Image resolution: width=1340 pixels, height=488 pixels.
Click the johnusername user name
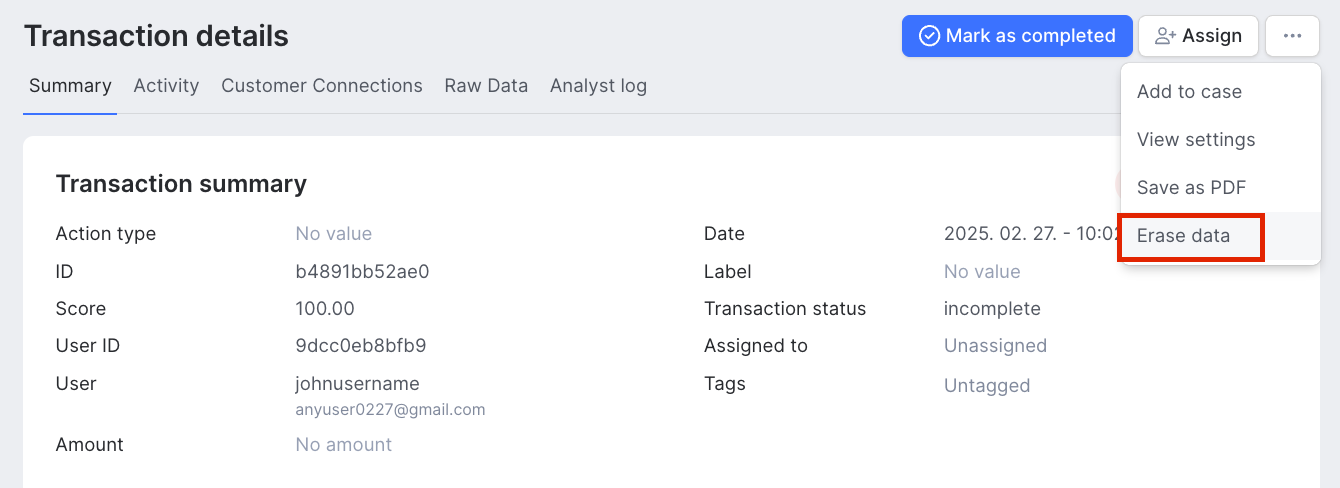pyautogui.click(x=357, y=384)
